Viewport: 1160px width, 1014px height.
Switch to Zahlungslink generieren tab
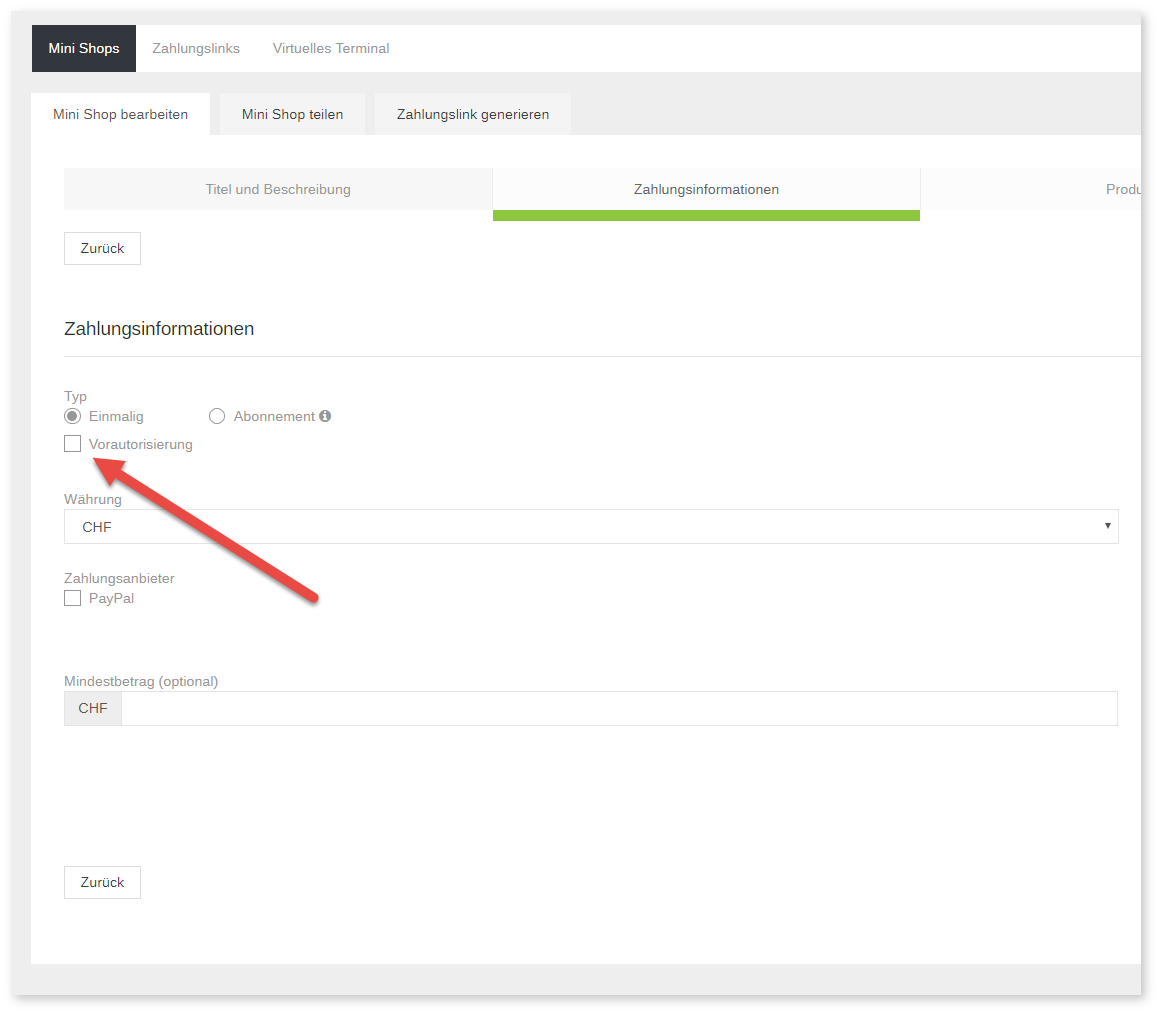pos(473,114)
